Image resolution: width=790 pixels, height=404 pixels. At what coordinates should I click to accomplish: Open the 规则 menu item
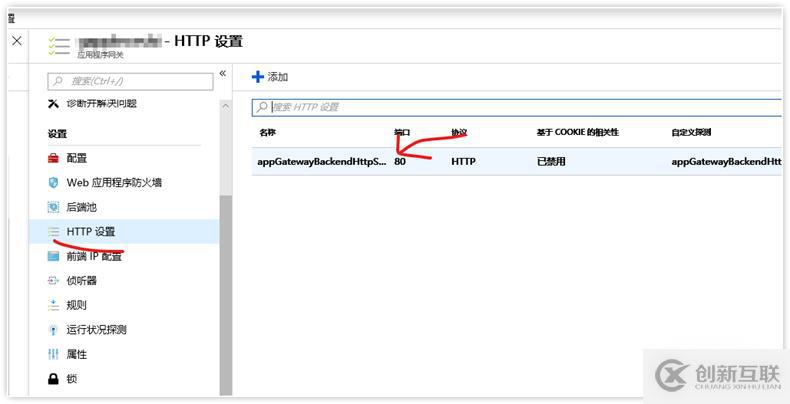[77, 305]
